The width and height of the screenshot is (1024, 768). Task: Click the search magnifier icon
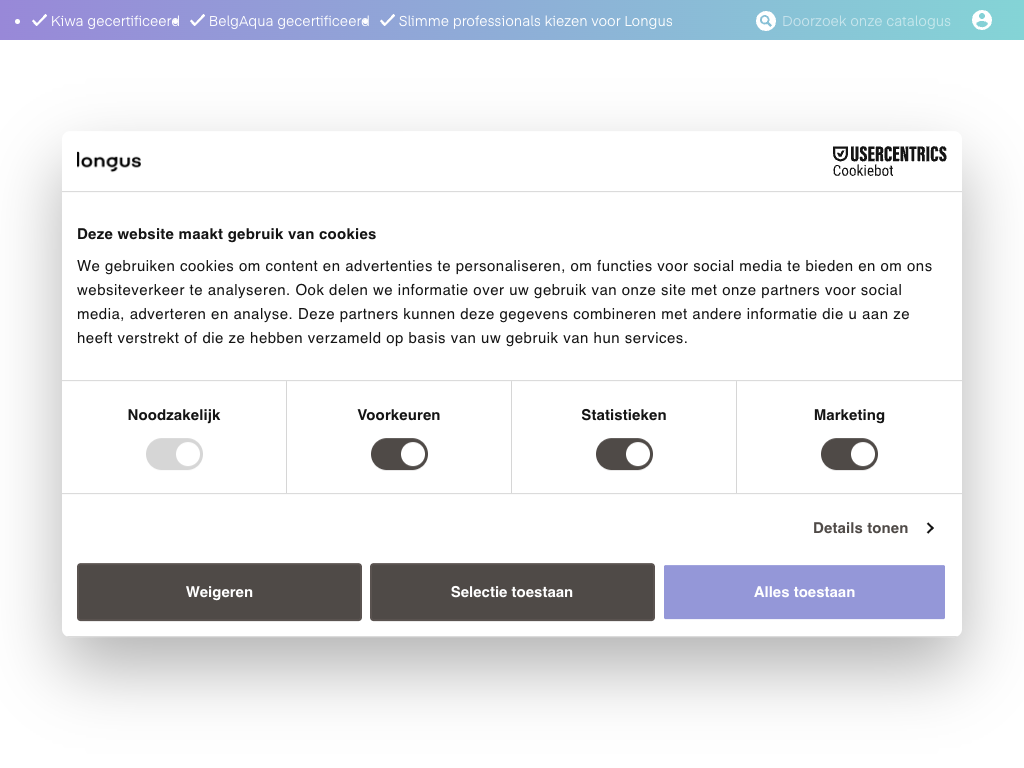click(x=765, y=21)
